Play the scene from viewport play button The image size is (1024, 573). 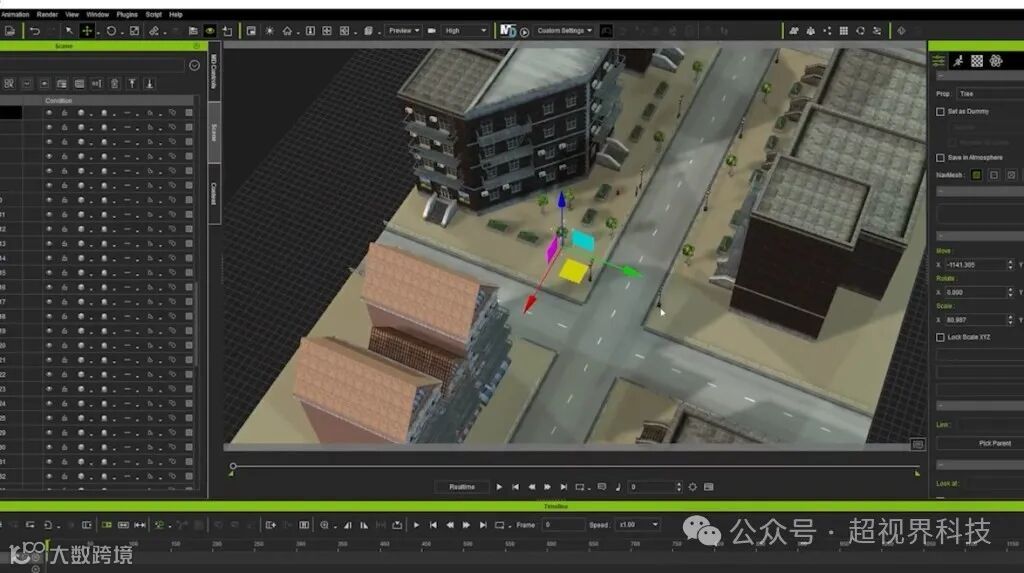point(499,487)
